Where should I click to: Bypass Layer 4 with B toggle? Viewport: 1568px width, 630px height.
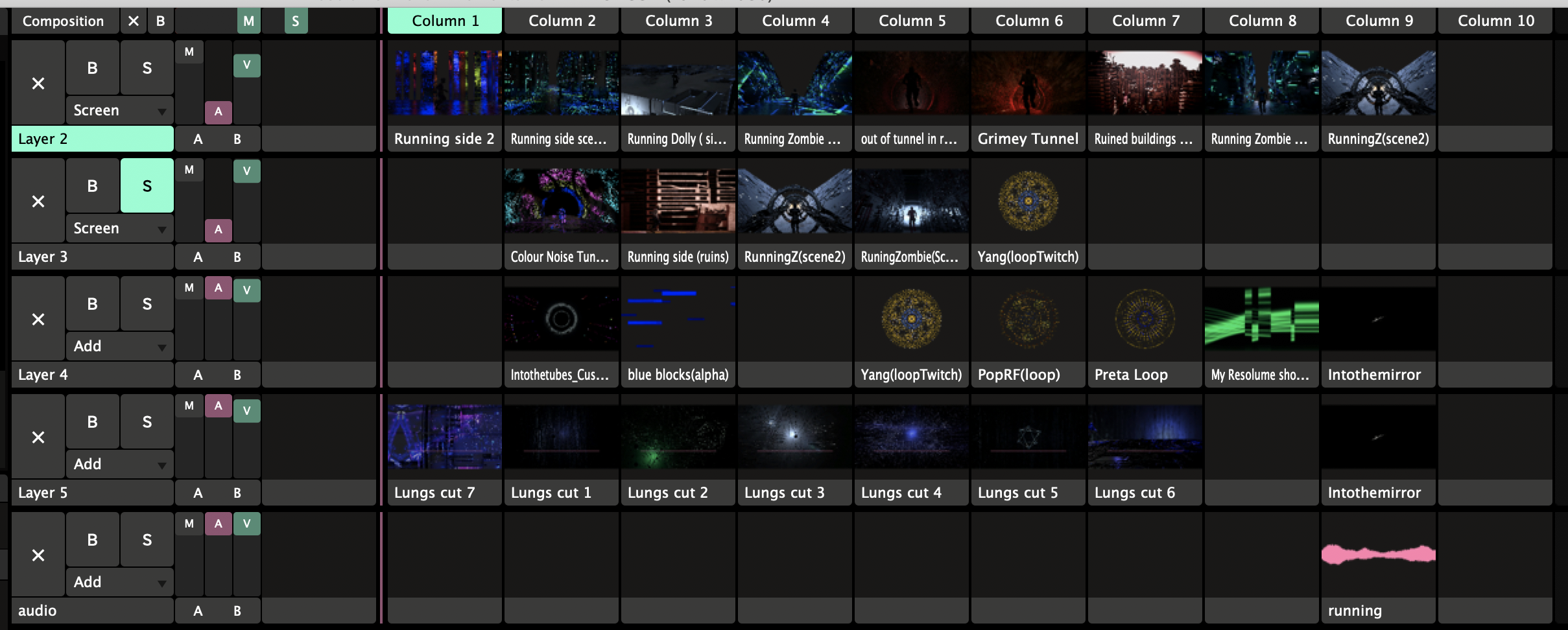93,304
